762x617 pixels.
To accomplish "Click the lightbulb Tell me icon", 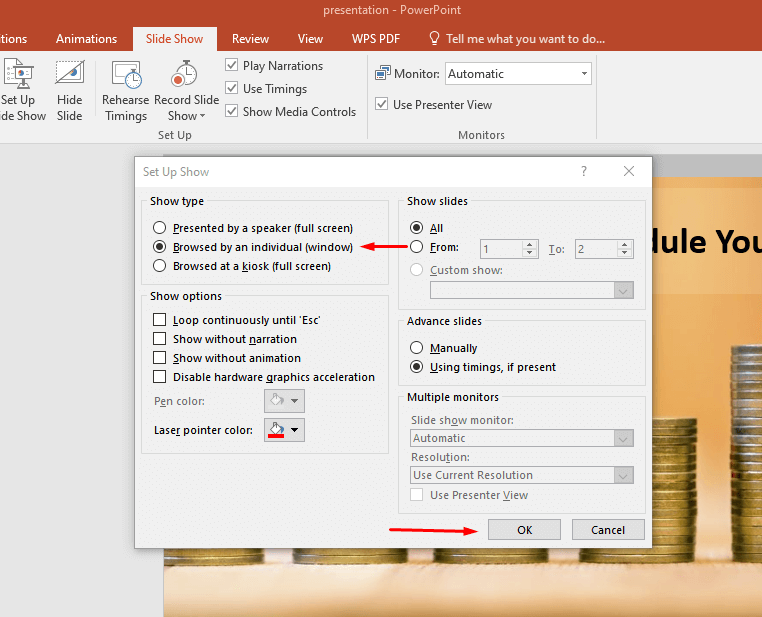I will [x=434, y=39].
